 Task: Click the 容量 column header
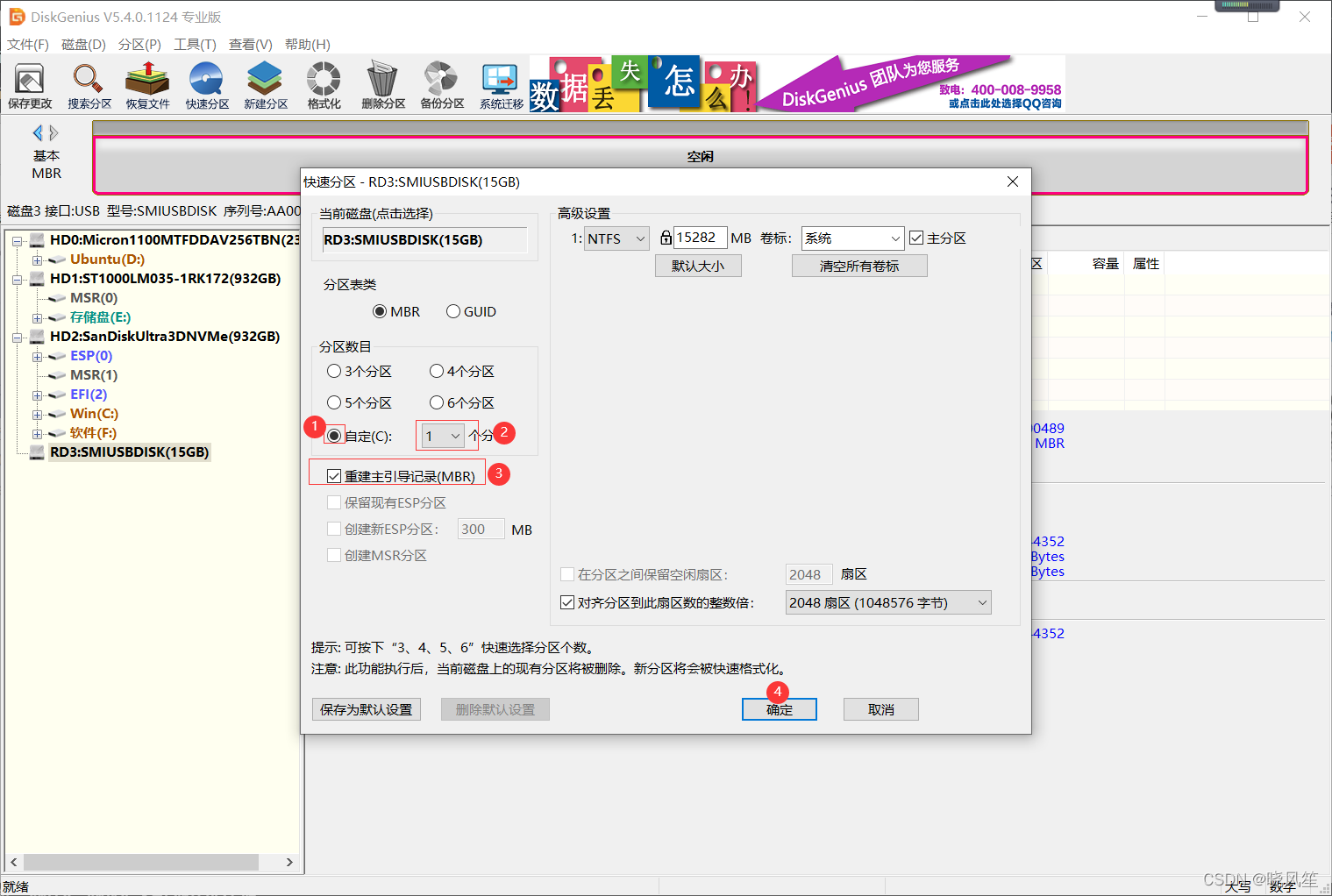[1106, 264]
